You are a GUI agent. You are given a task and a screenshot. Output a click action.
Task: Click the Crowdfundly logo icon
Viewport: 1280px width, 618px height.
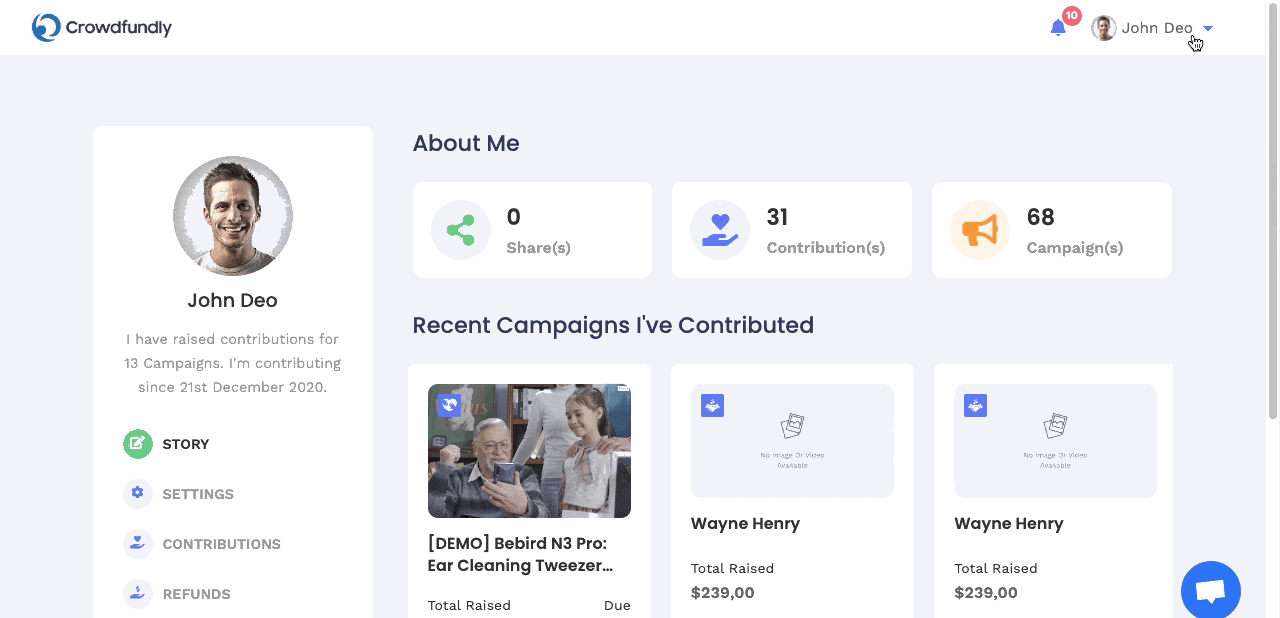point(46,27)
